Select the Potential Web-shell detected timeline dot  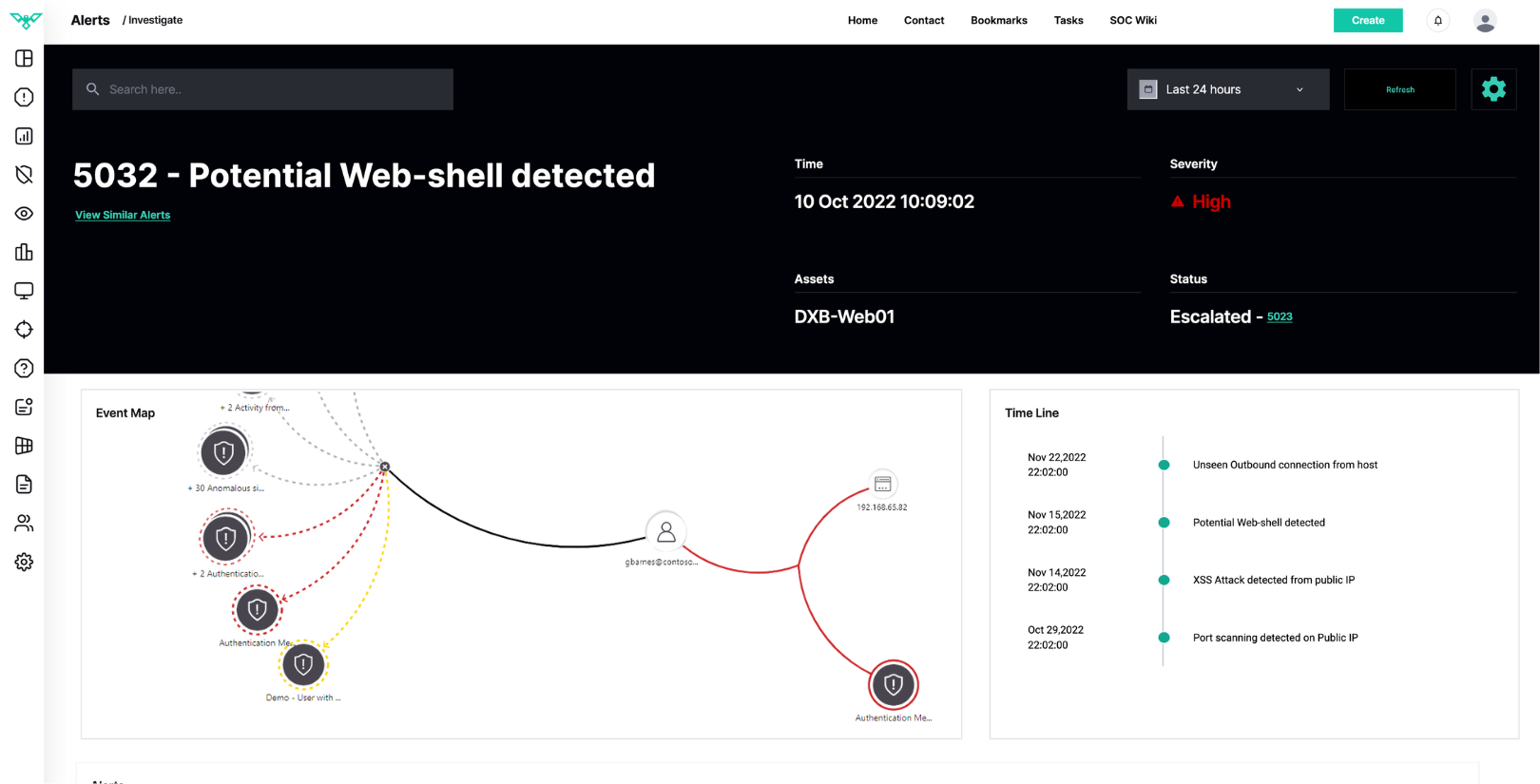pyautogui.click(x=1164, y=523)
